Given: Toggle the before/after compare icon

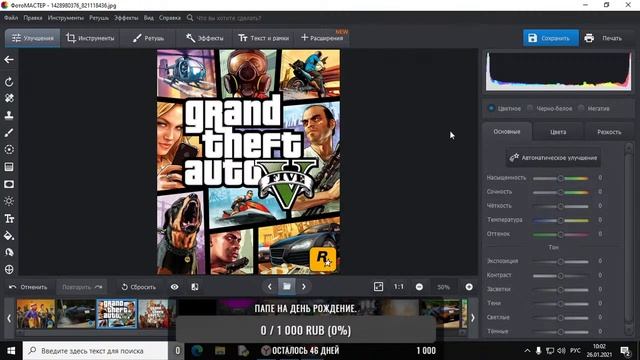Looking at the screenshot, I should (195, 287).
